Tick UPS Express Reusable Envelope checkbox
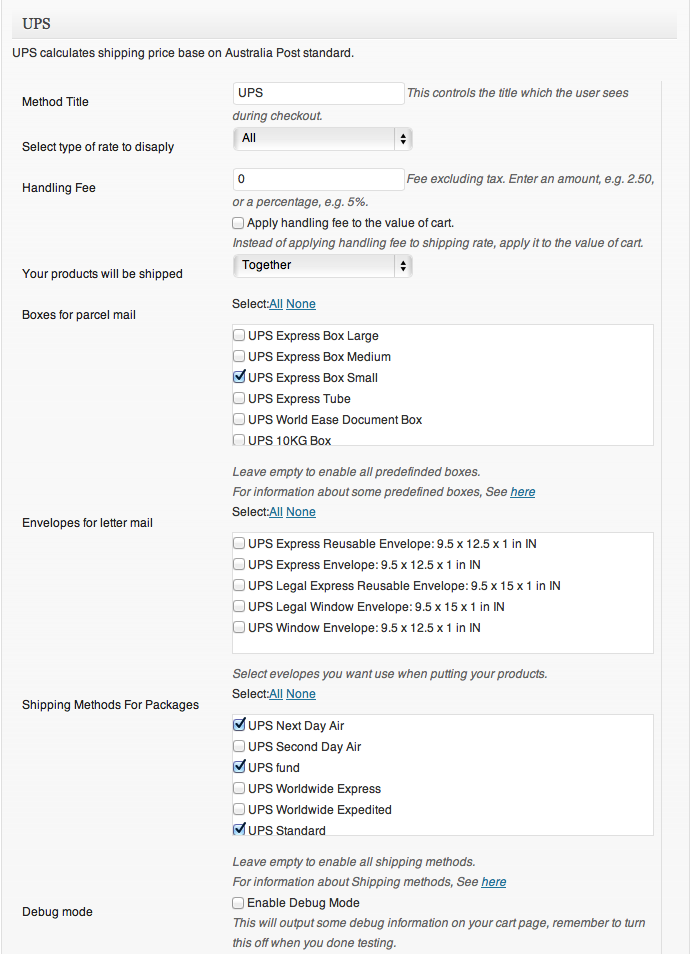Image resolution: width=690 pixels, height=954 pixels. pyautogui.click(x=239, y=544)
